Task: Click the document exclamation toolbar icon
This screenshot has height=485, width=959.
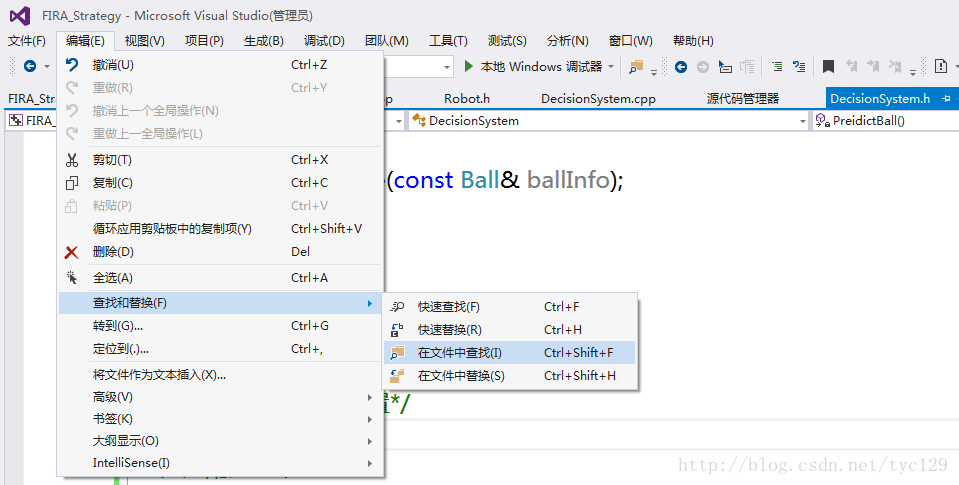Action: point(941,66)
